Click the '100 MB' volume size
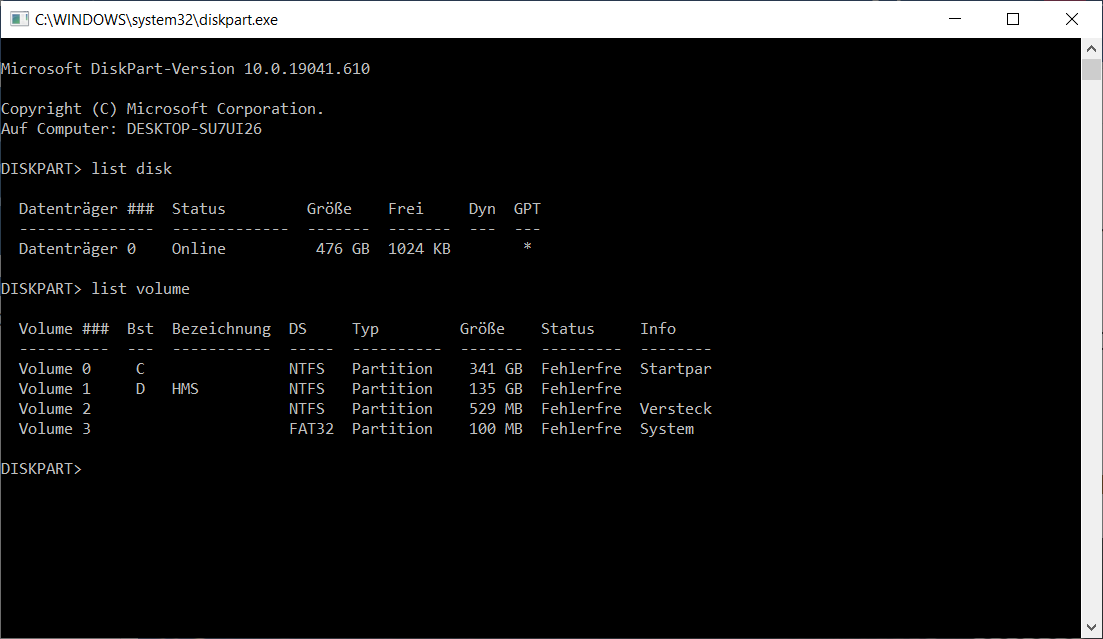Viewport: 1103px width, 639px height. [496, 429]
